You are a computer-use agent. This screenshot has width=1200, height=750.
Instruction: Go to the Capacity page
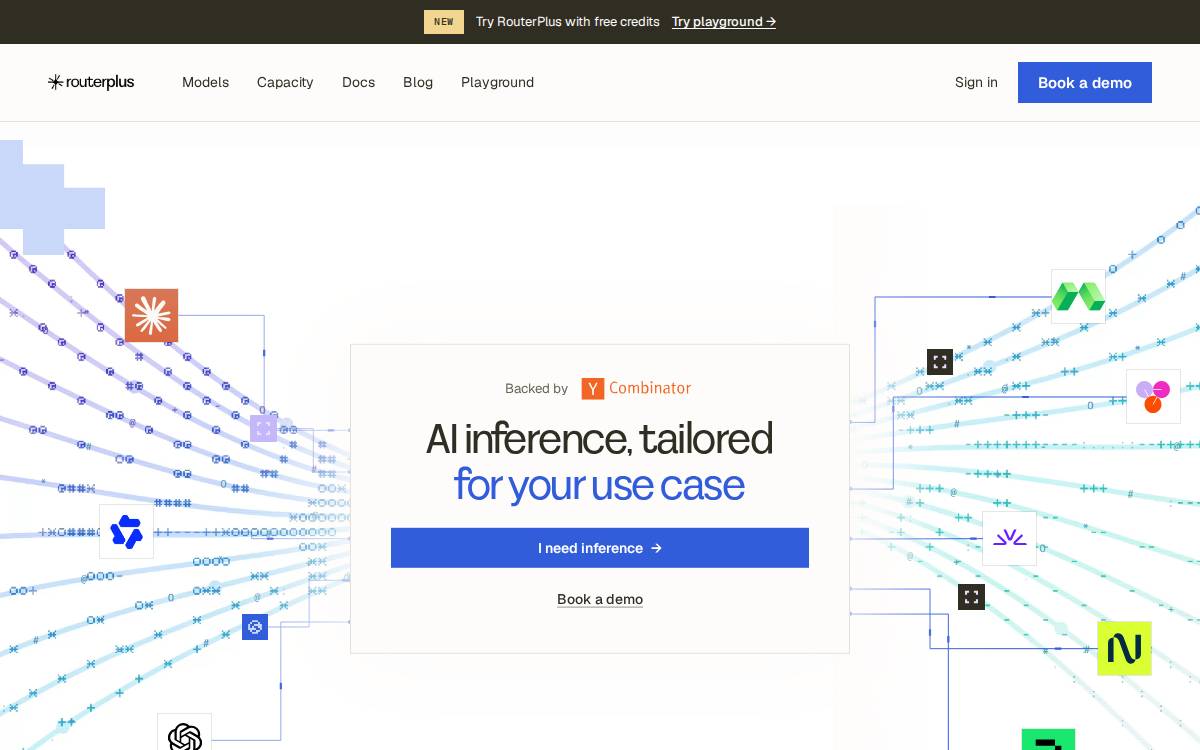285,82
